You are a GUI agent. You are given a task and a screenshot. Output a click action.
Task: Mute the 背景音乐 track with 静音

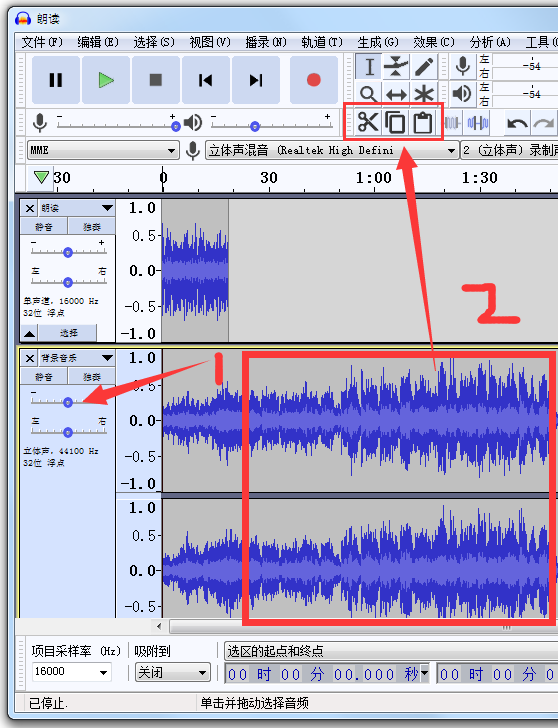coord(44,377)
